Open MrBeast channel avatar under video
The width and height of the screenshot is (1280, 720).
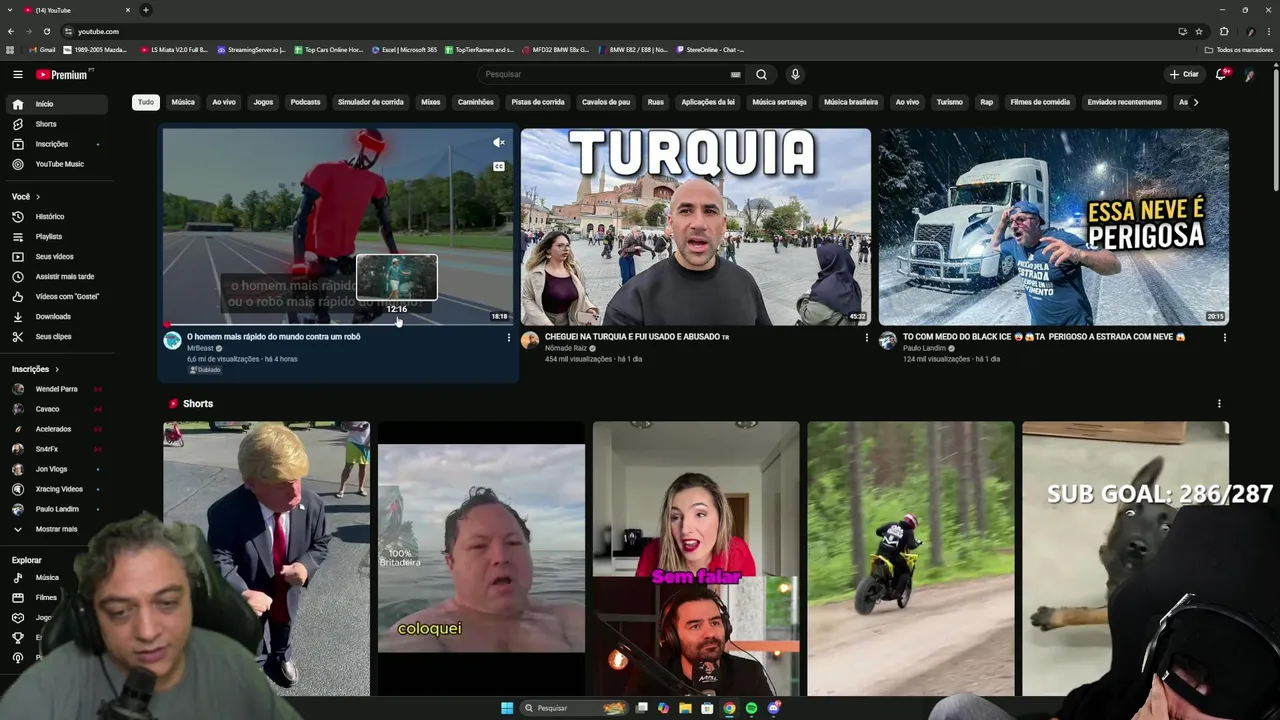pyautogui.click(x=172, y=340)
